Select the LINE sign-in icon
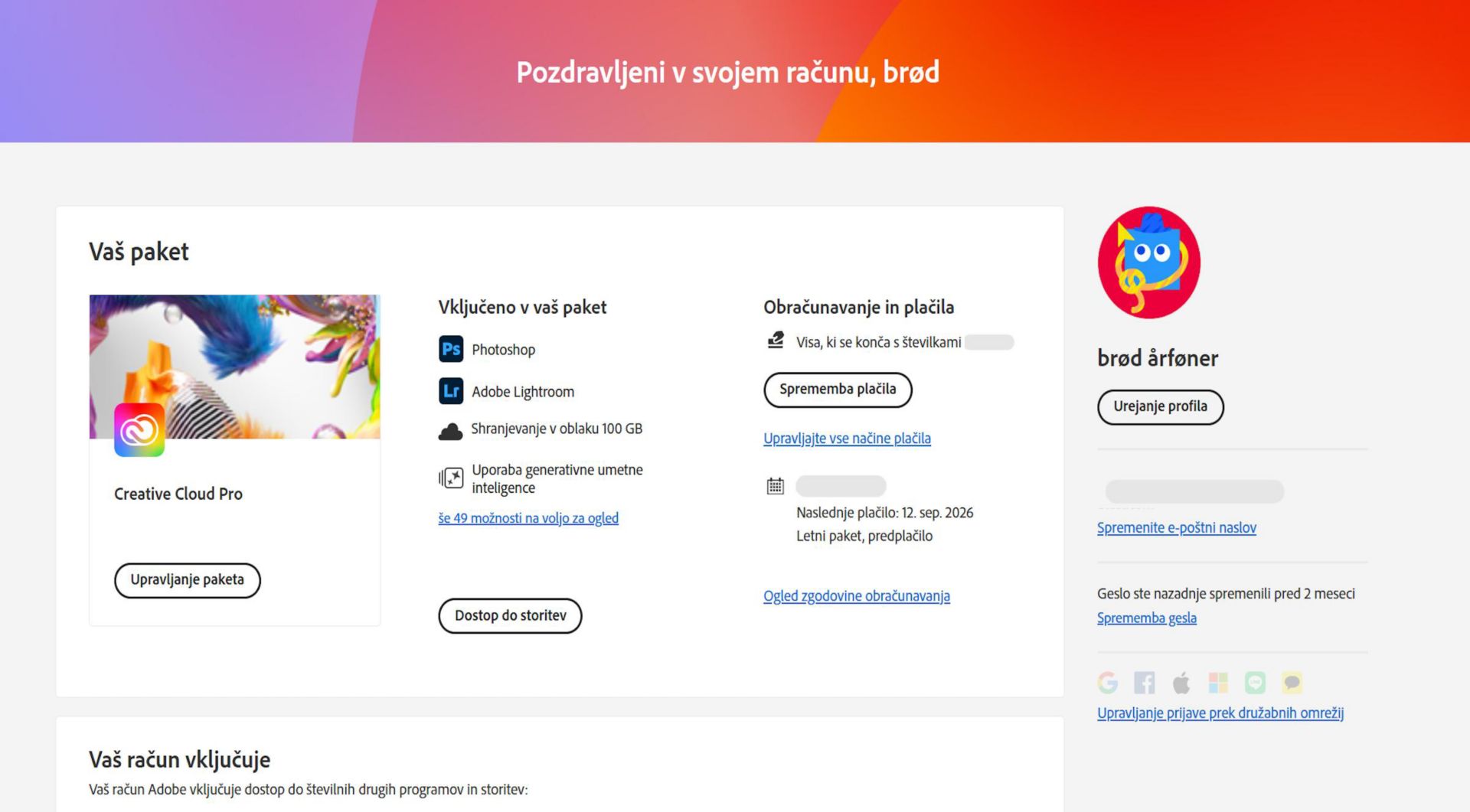The image size is (1470, 812). (x=1253, y=682)
